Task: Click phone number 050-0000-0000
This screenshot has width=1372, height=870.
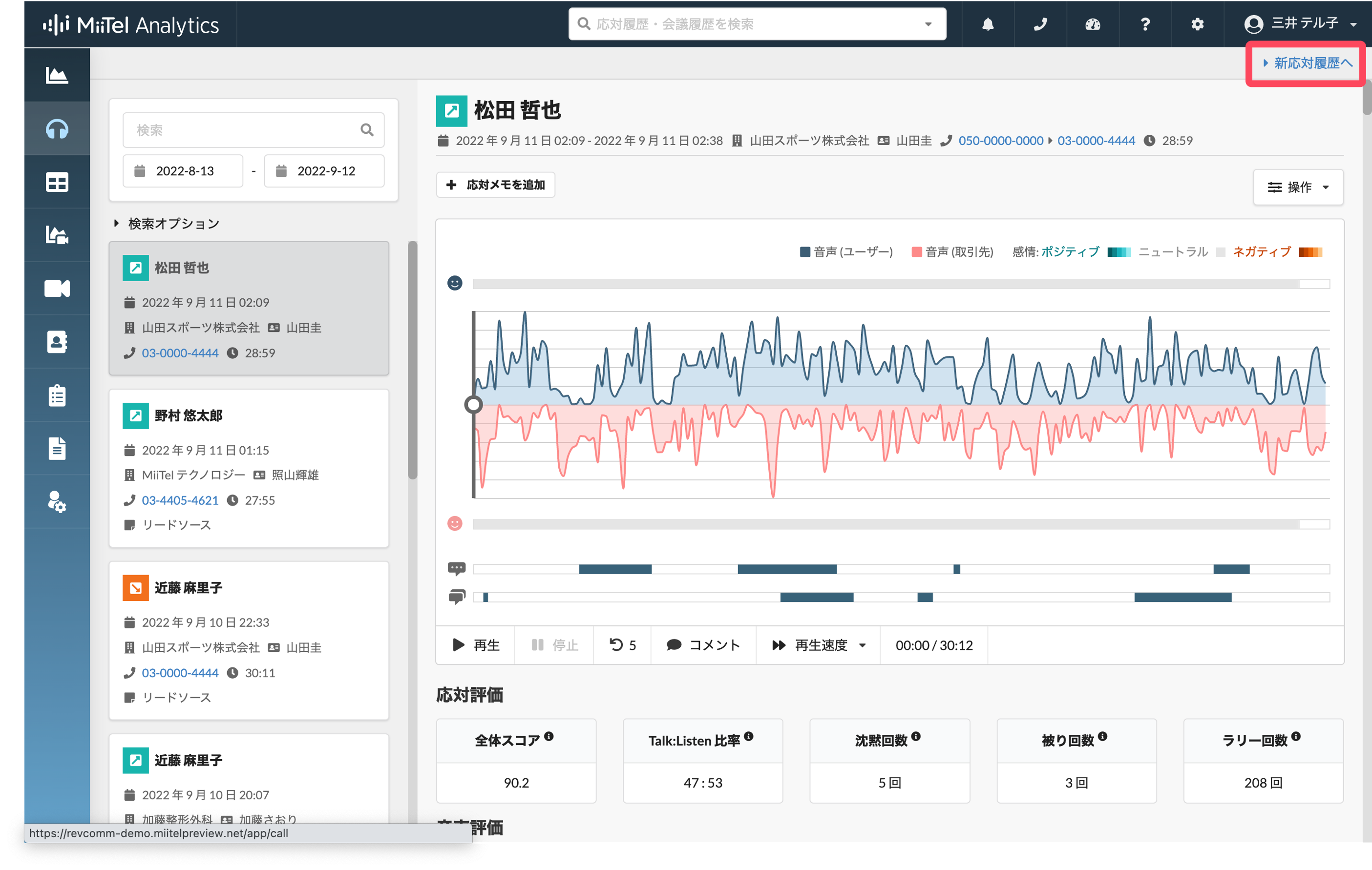Action: [1000, 141]
